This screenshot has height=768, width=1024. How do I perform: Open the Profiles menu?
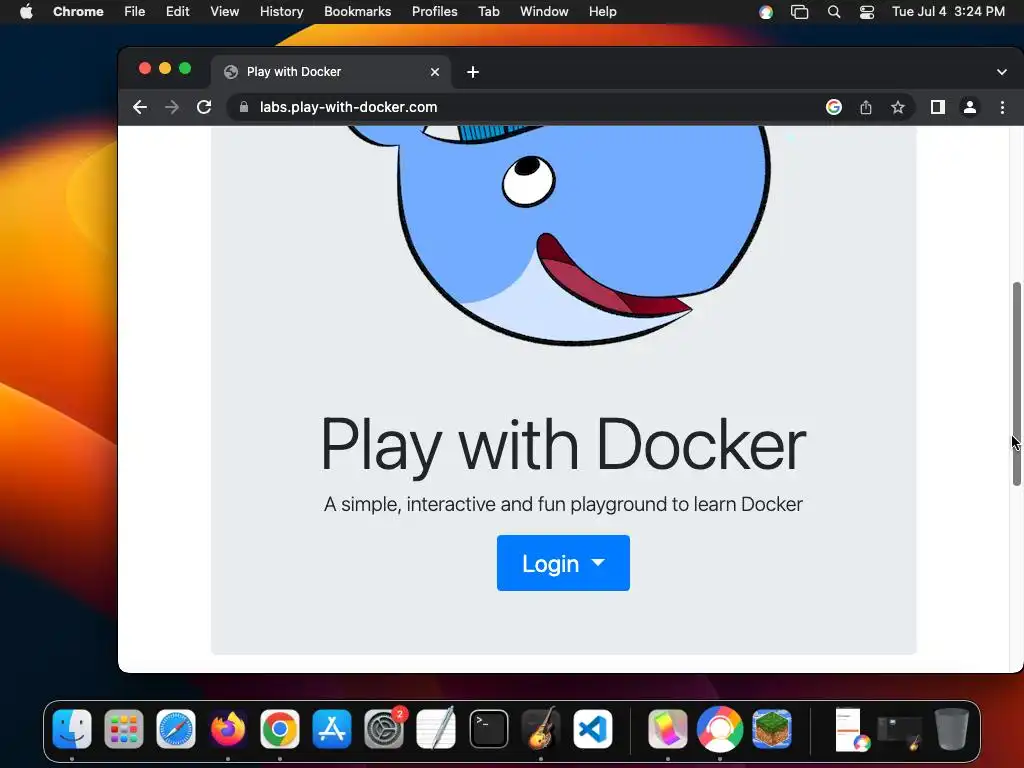click(434, 12)
